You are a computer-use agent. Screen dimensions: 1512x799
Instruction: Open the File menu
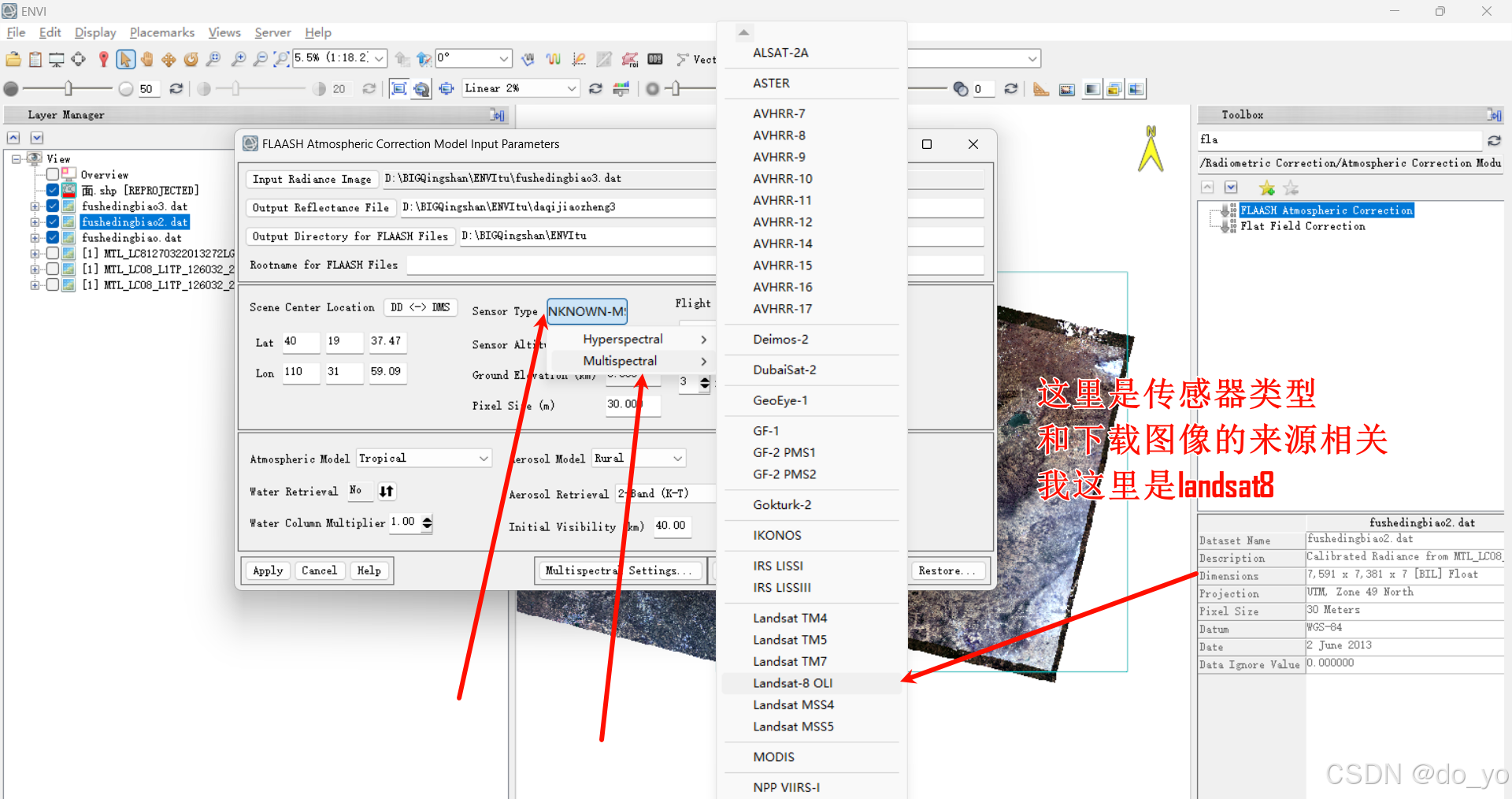pyautogui.click(x=16, y=32)
